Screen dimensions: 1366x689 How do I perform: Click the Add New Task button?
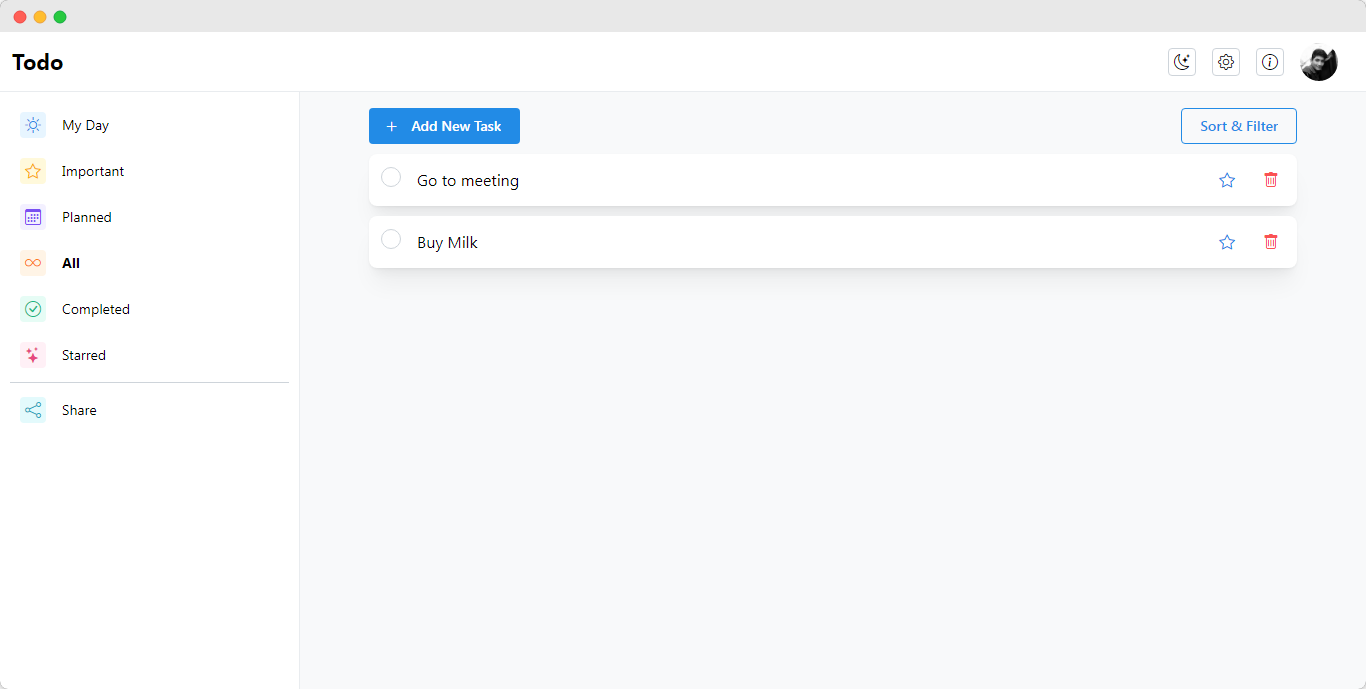click(444, 126)
